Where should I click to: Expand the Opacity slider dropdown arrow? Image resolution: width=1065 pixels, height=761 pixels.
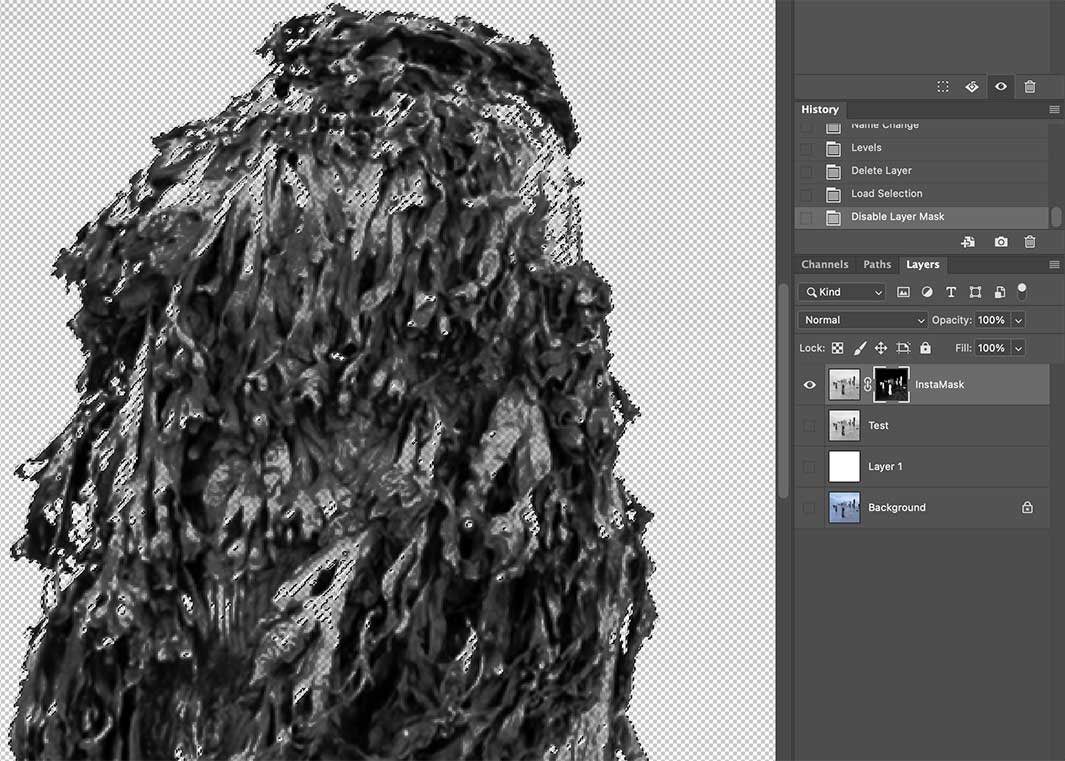(1018, 320)
